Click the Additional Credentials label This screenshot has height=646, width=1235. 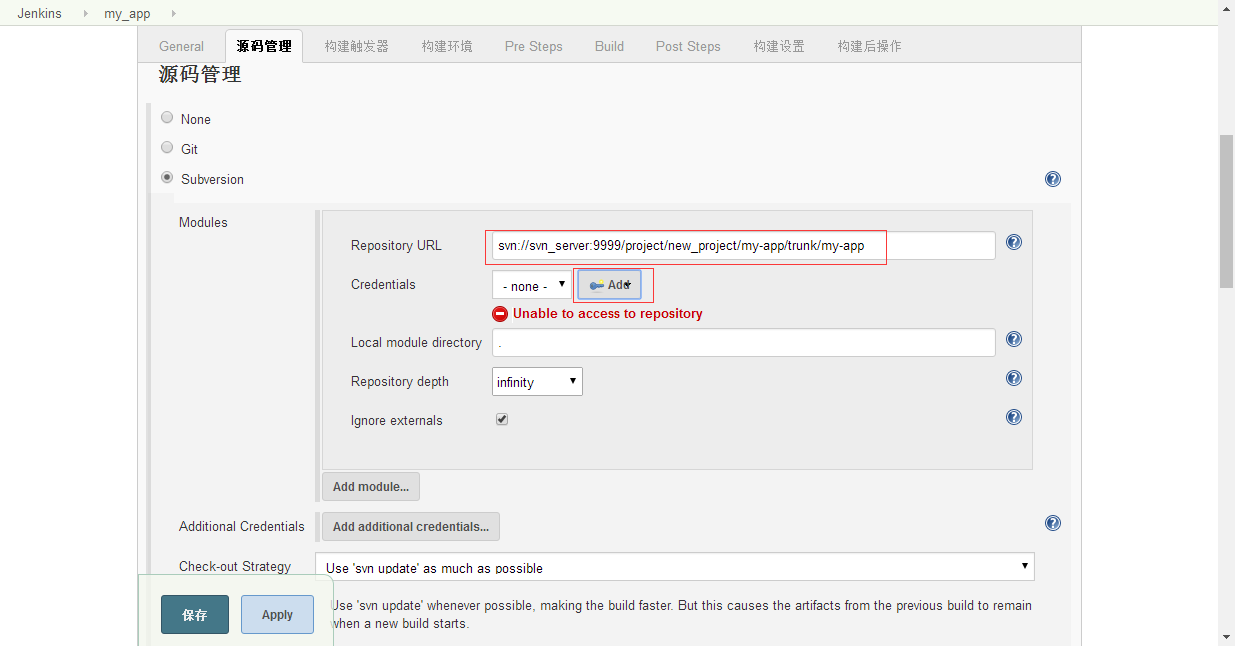(x=242, y=526)
